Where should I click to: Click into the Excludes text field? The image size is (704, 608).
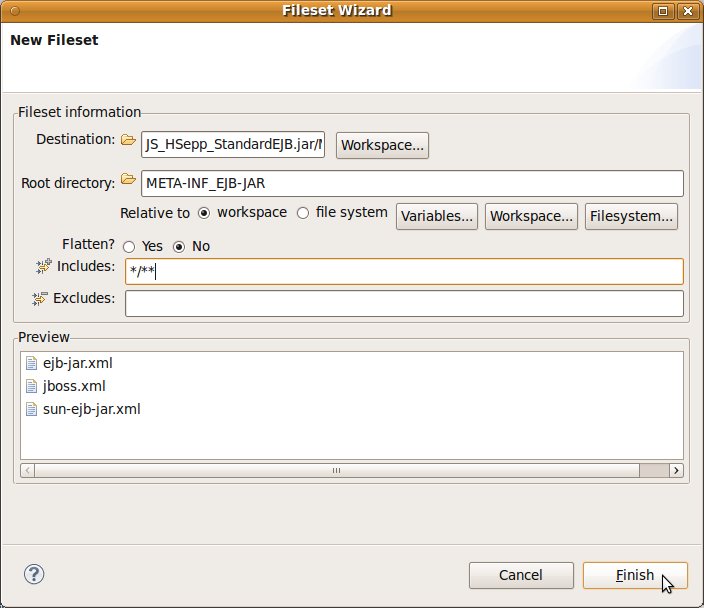(404, 303)
